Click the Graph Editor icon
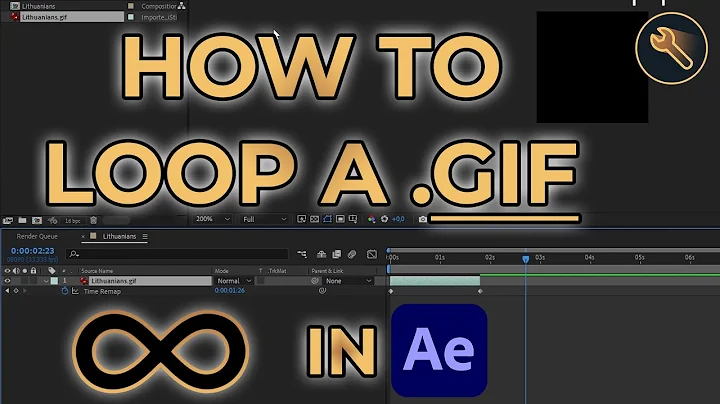This screenshot has width=720, height=404. (x=371, y=253)
